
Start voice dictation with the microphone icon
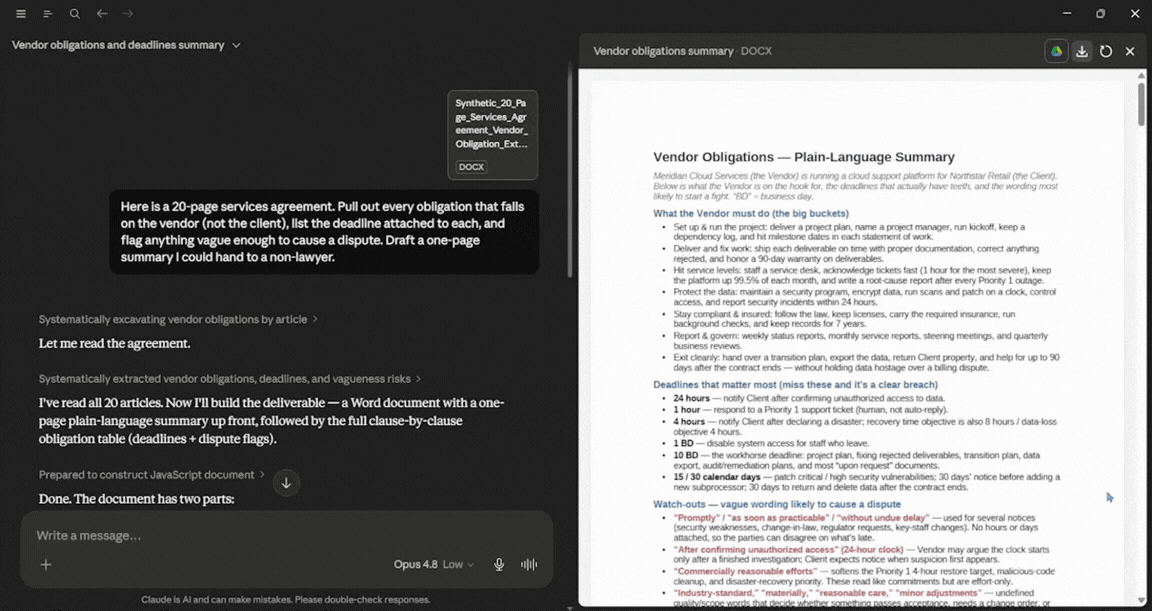coord(499,565)
